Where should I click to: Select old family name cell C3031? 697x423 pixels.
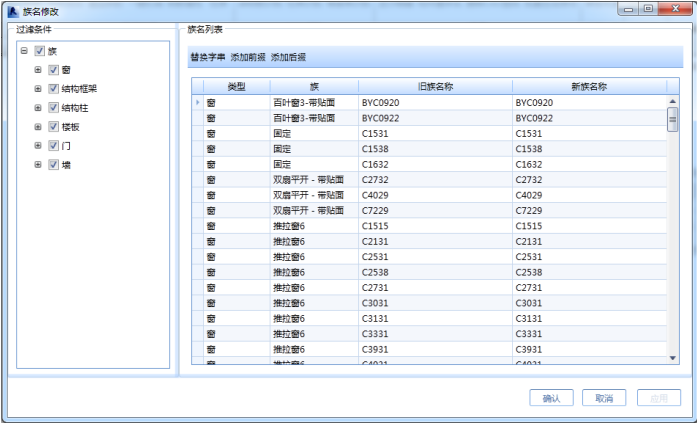click(x=435, y=303)
